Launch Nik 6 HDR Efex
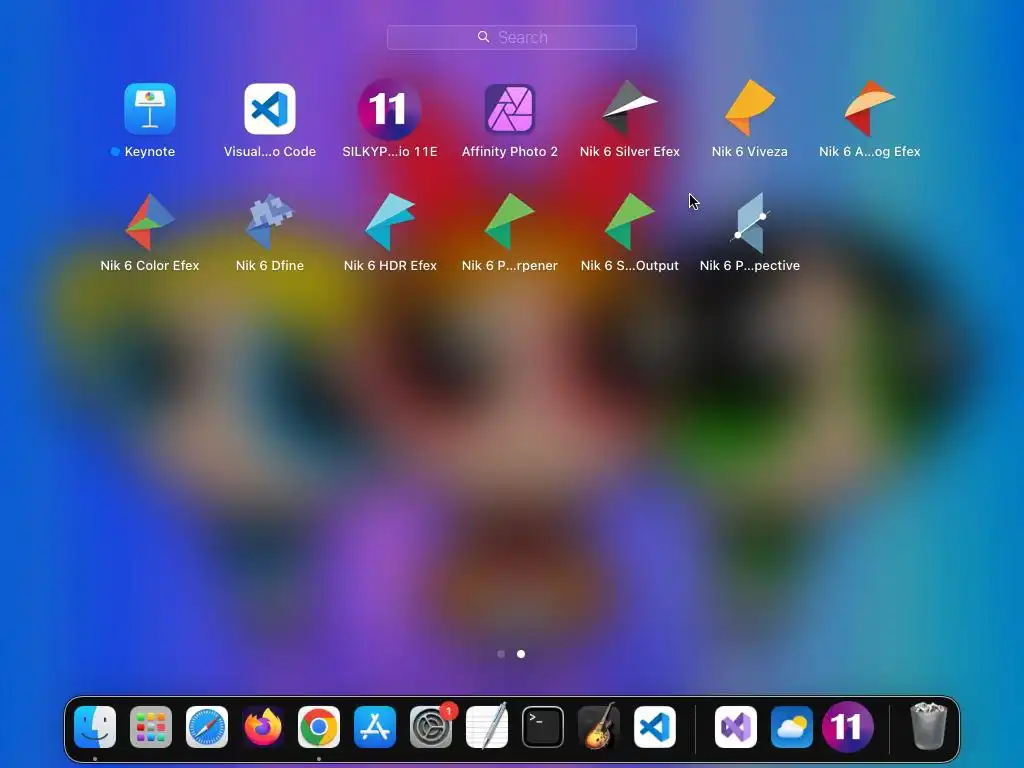Image resolution: width=1024 pixels, height=768 pixels. point(390,222)
